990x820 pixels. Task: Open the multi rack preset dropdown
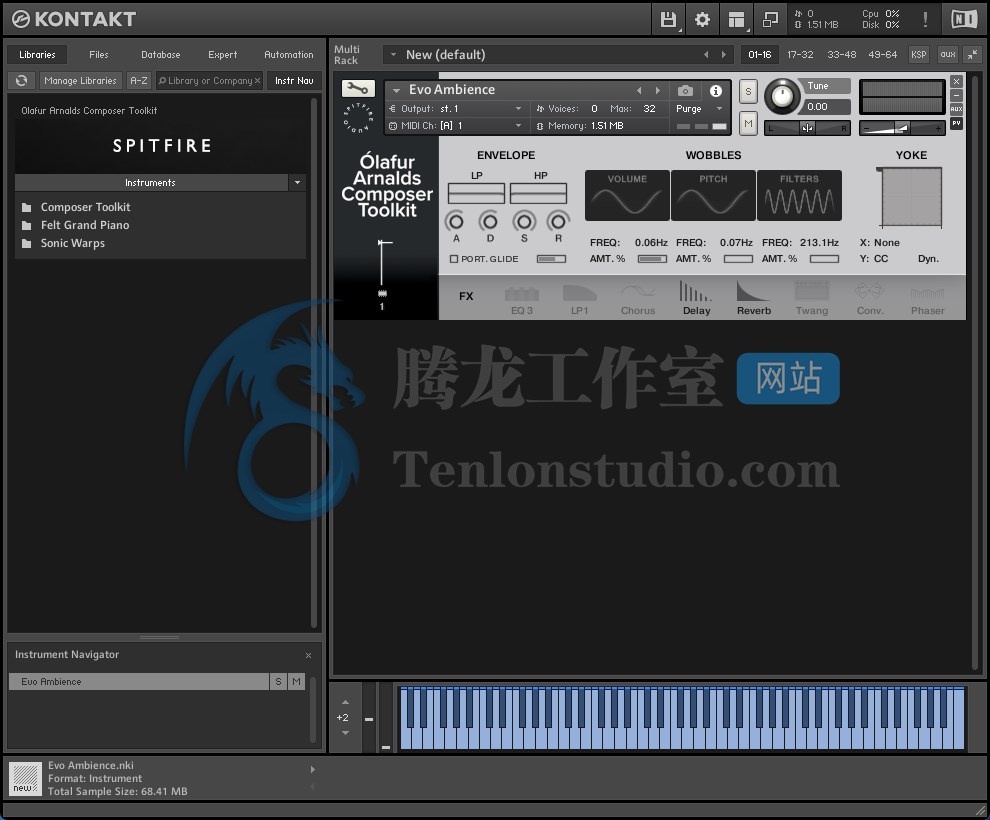tap(393, 55)
